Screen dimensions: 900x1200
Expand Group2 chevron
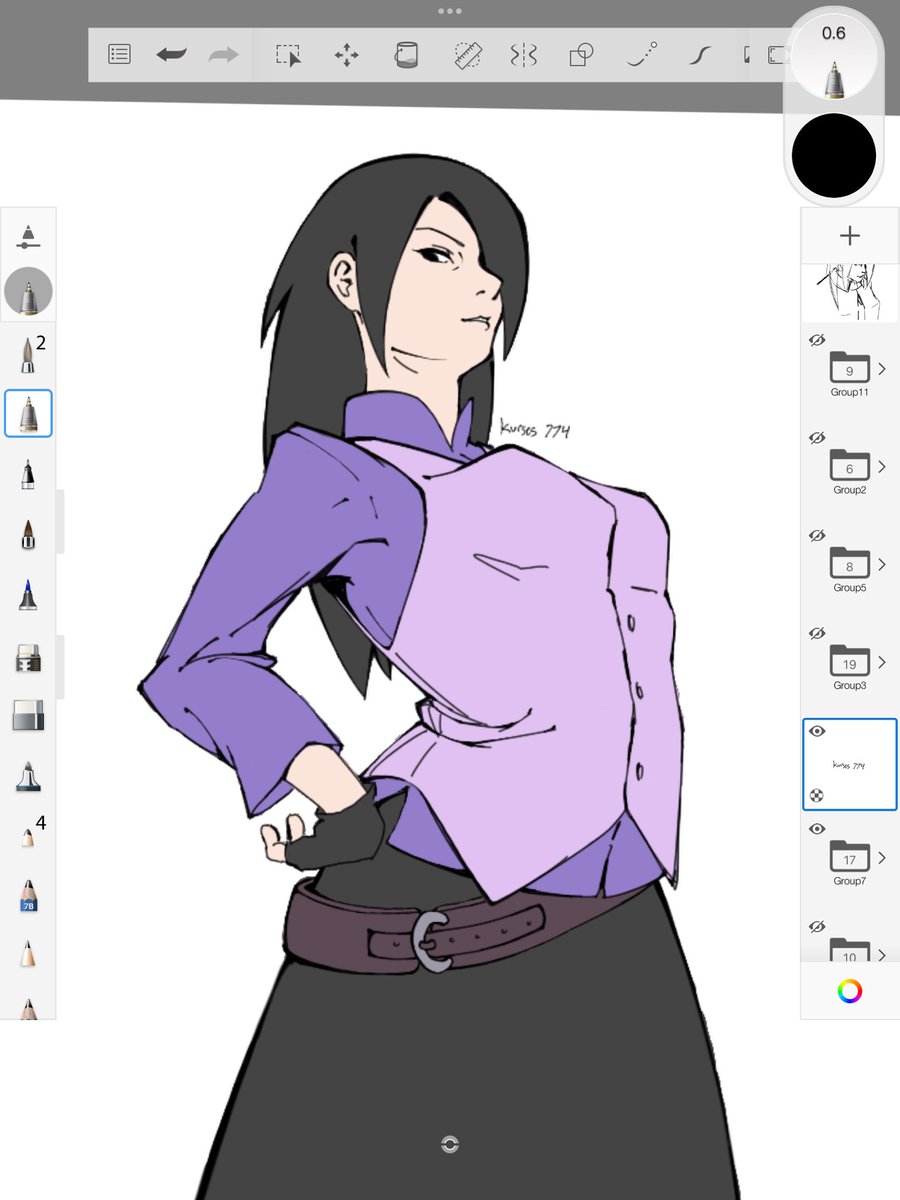tap(882, 467)
